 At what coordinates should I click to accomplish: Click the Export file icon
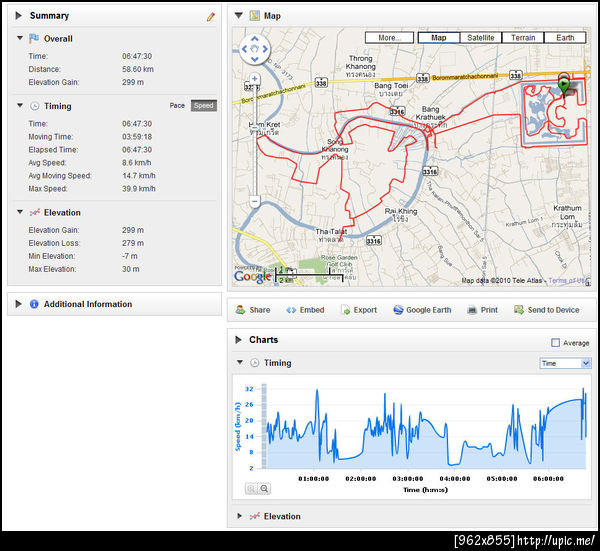click(x=345, y=310)
